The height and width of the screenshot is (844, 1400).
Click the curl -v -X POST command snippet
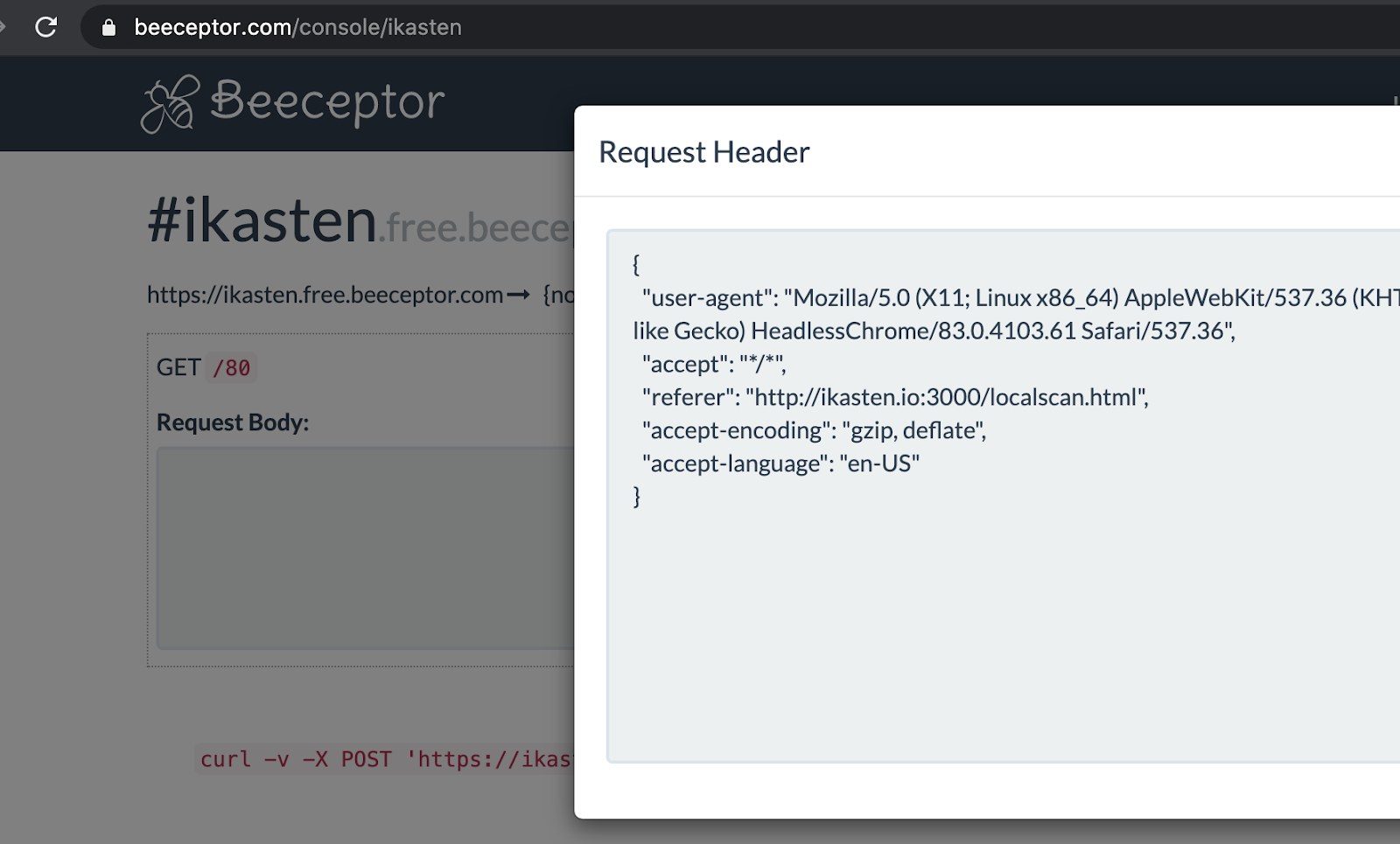coord(385,759)
